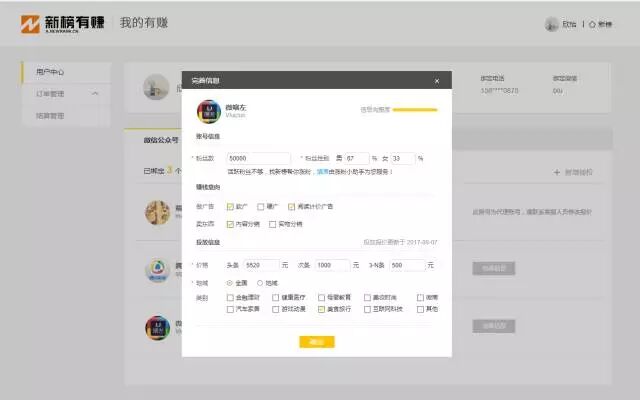This screenshot has height=400, width=640.
Task: Open 结算管理 in the sidebar
Action: click(x=50, y=116)
